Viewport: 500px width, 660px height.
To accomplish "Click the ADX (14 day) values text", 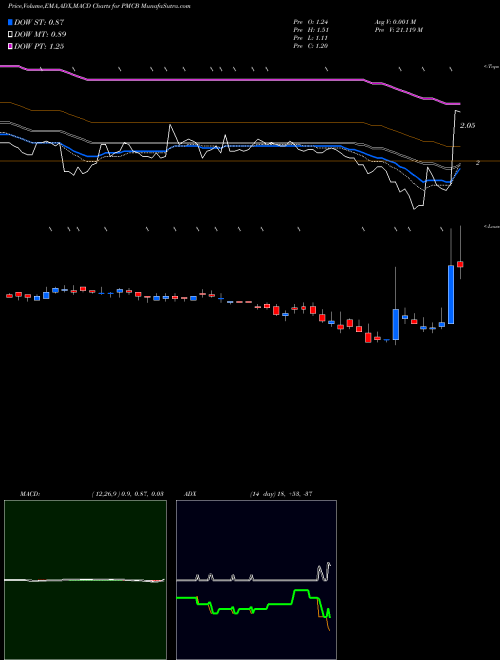I will 281,493.
